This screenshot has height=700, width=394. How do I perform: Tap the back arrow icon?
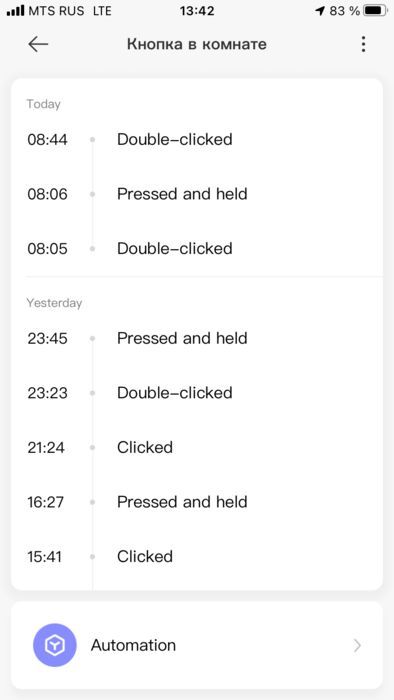[38, 44]
